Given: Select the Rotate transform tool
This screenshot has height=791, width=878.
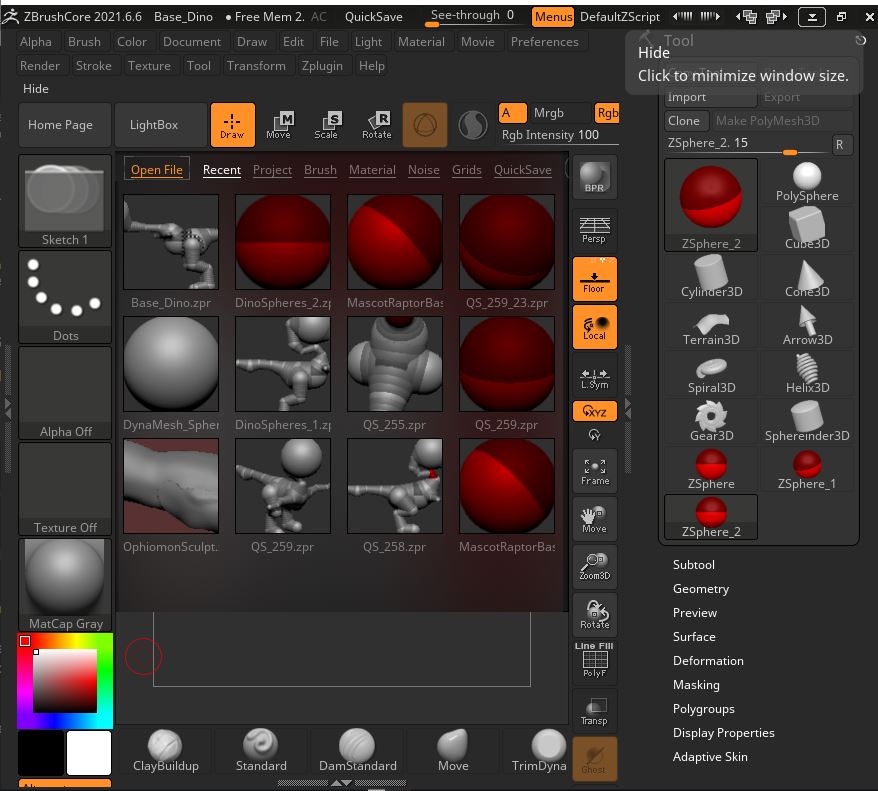Looking at the screenshot, I should click(376, 124).
